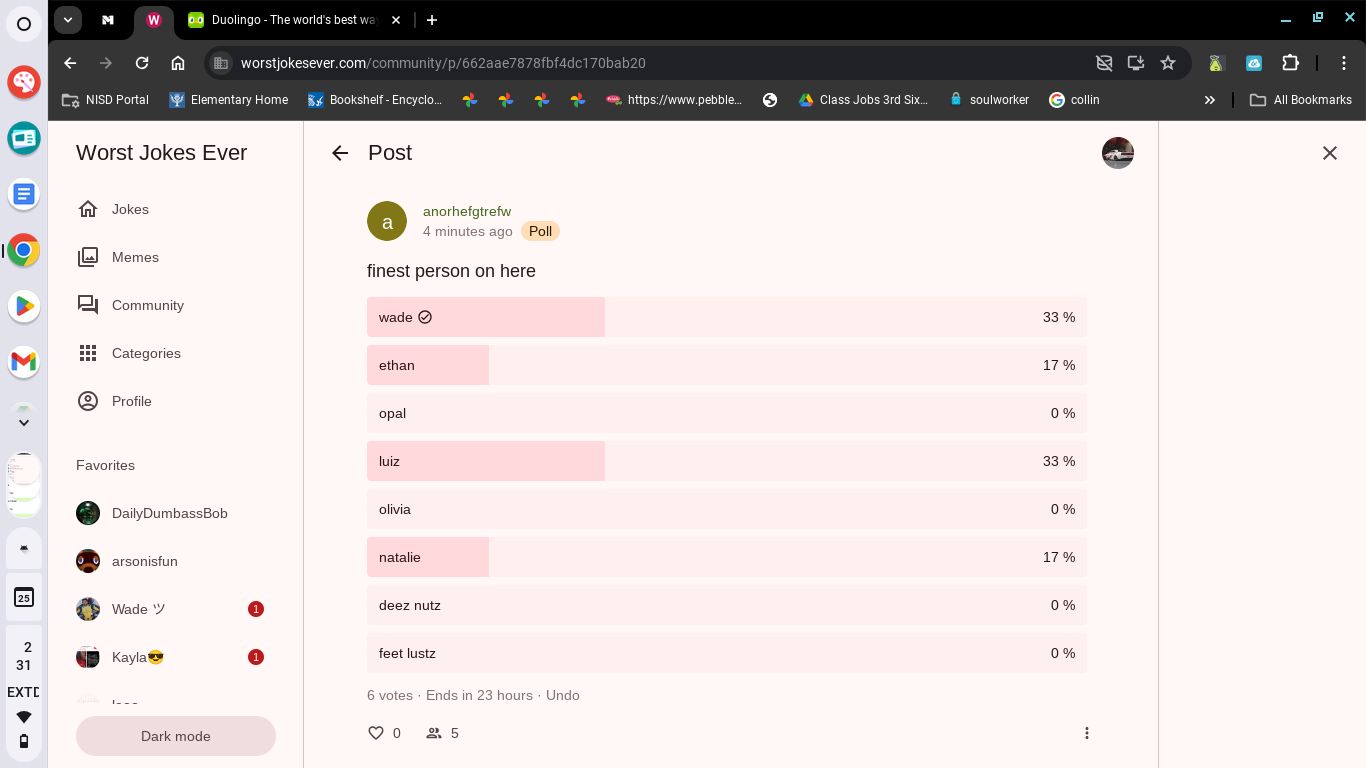Viewport: 1366px width, 768px height.
Task: Select the natalie poll result bar
Action: coord(726,557)
